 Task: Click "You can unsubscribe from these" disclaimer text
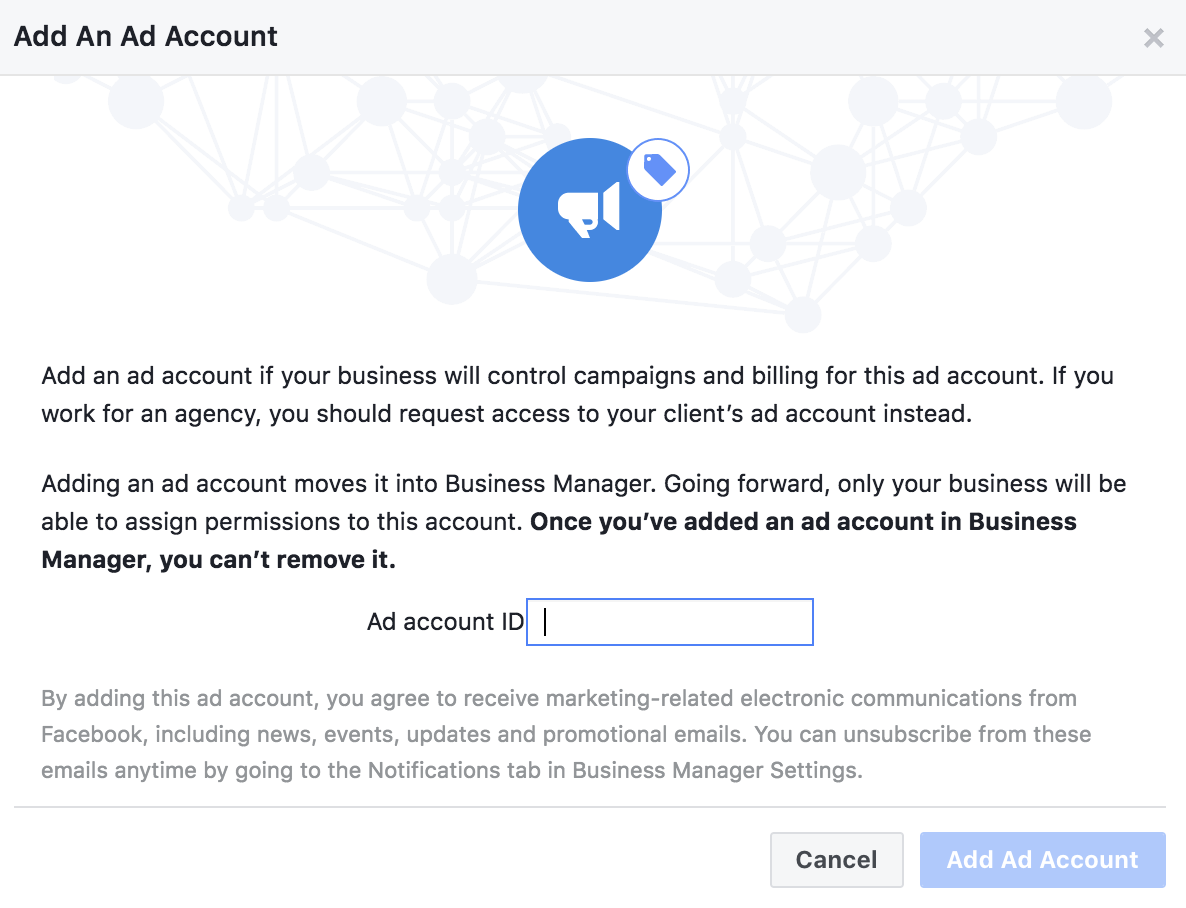[x=923, y=734]
